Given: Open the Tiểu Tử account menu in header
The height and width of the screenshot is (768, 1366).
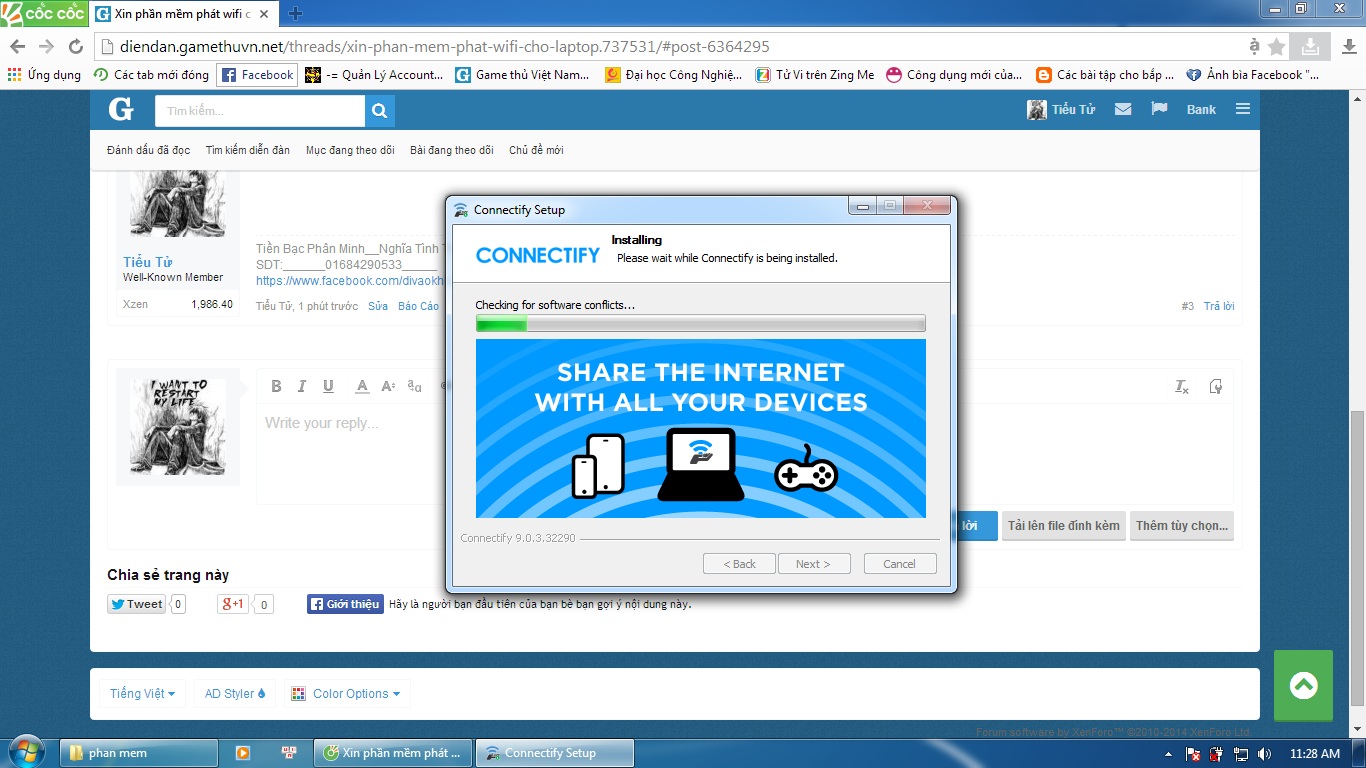Looking at the screenshot, I should (x=1061, y=110).
